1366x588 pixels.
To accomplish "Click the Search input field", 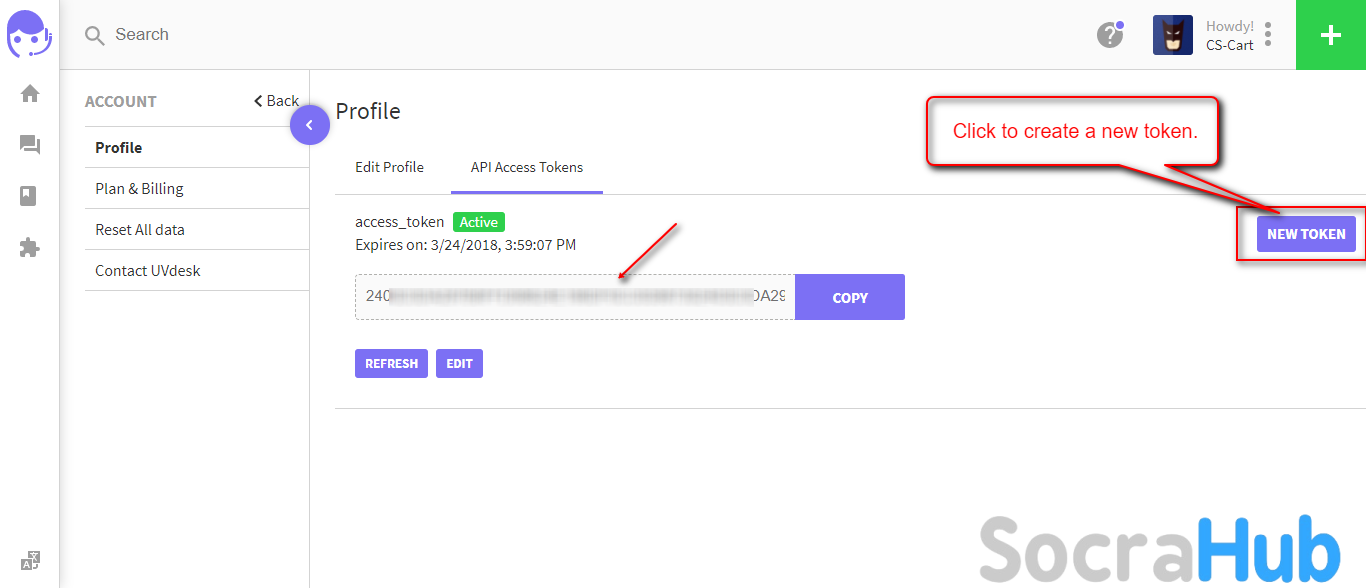I will tap(400, 35).
